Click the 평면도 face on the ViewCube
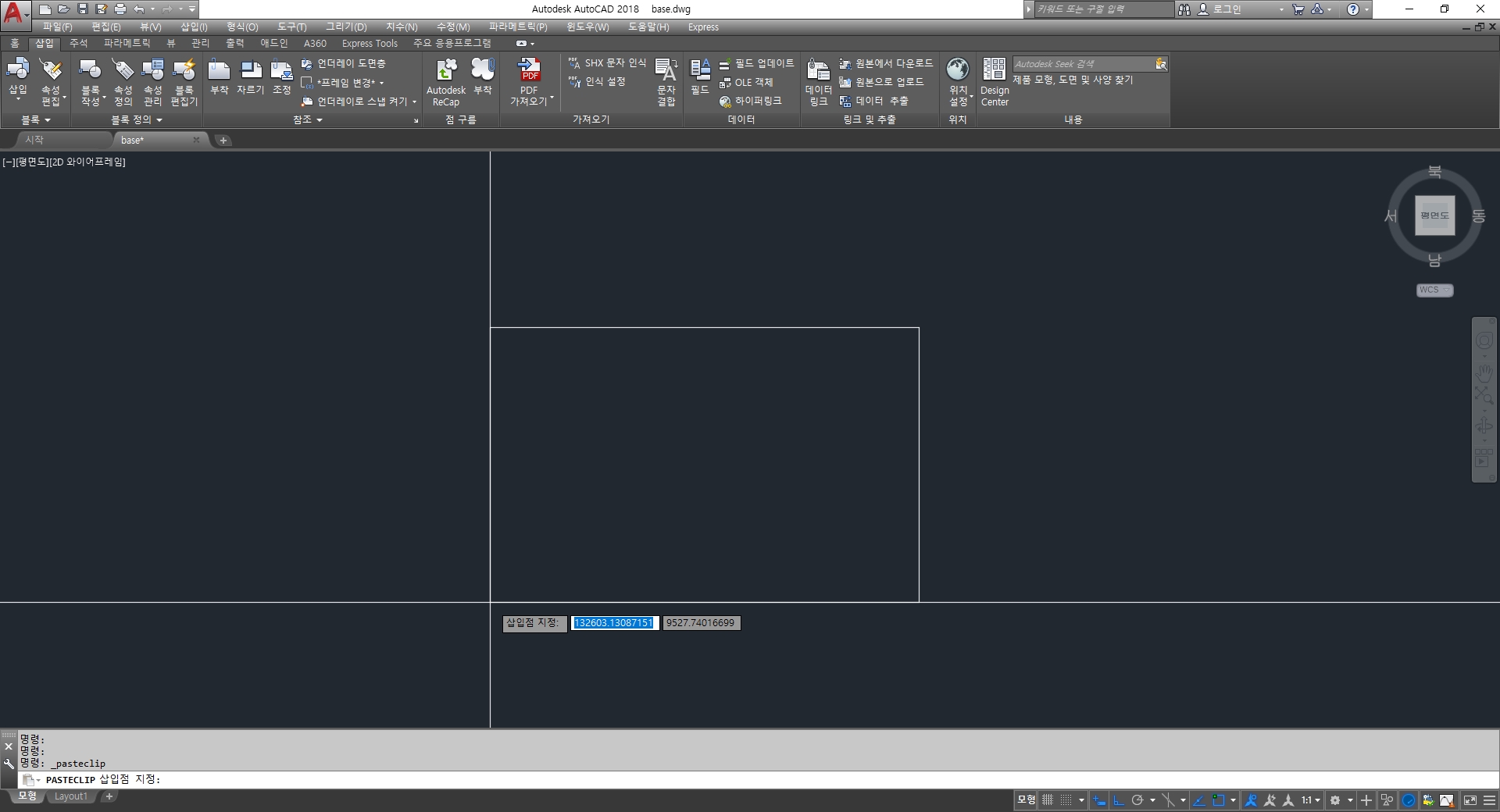 pos(1434,215)
